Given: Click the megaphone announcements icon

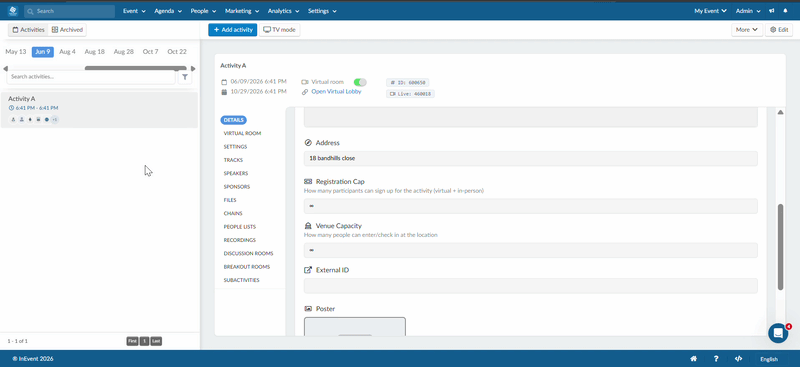Looking at the screenshot, I should coord(772,11).
